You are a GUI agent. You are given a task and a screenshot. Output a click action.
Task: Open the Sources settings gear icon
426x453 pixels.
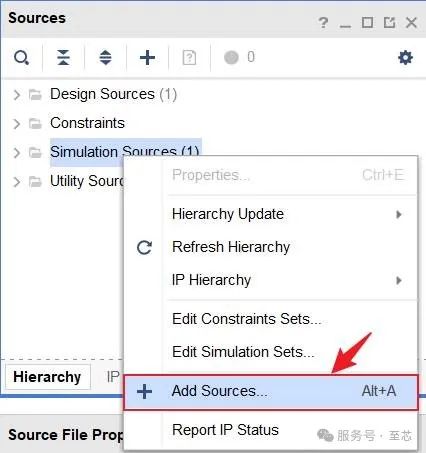tap(405, 58)
